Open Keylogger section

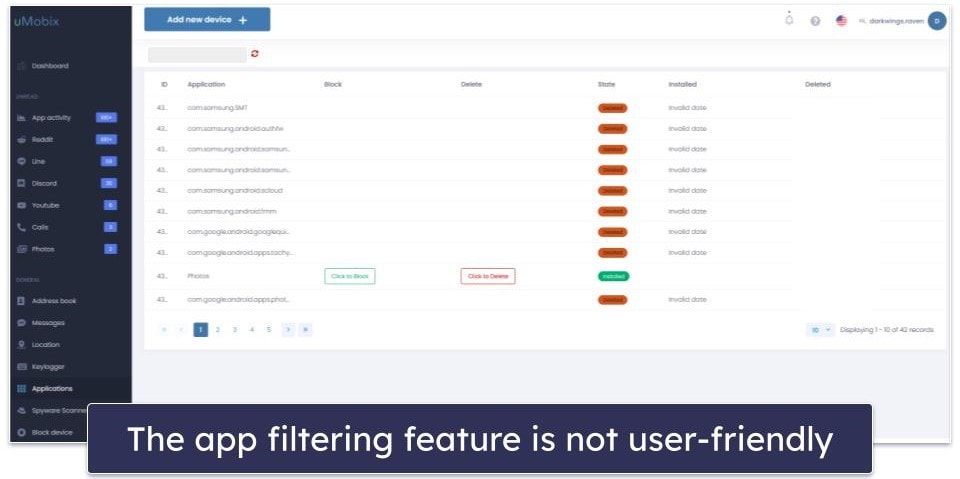pyautogui.click(x=48, y=367)
